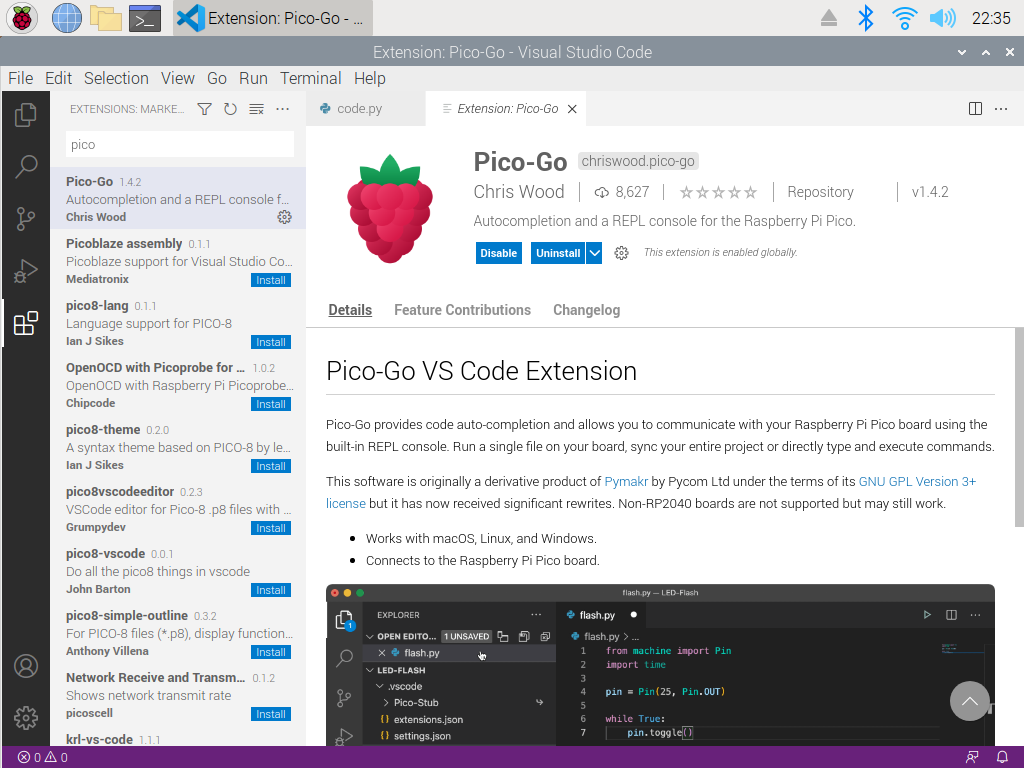Image resolution: width=1024 pixels, height=768 pixels.
Task: Click errors and warnings status indicator
Action: 42,757
